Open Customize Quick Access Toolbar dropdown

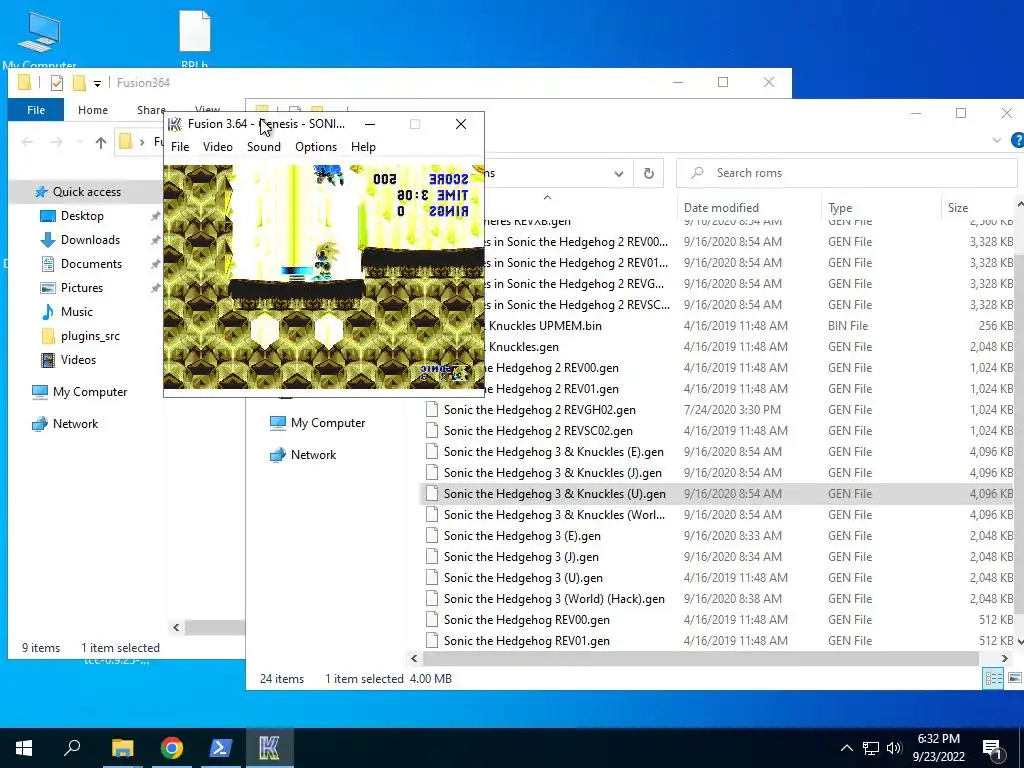97,84
